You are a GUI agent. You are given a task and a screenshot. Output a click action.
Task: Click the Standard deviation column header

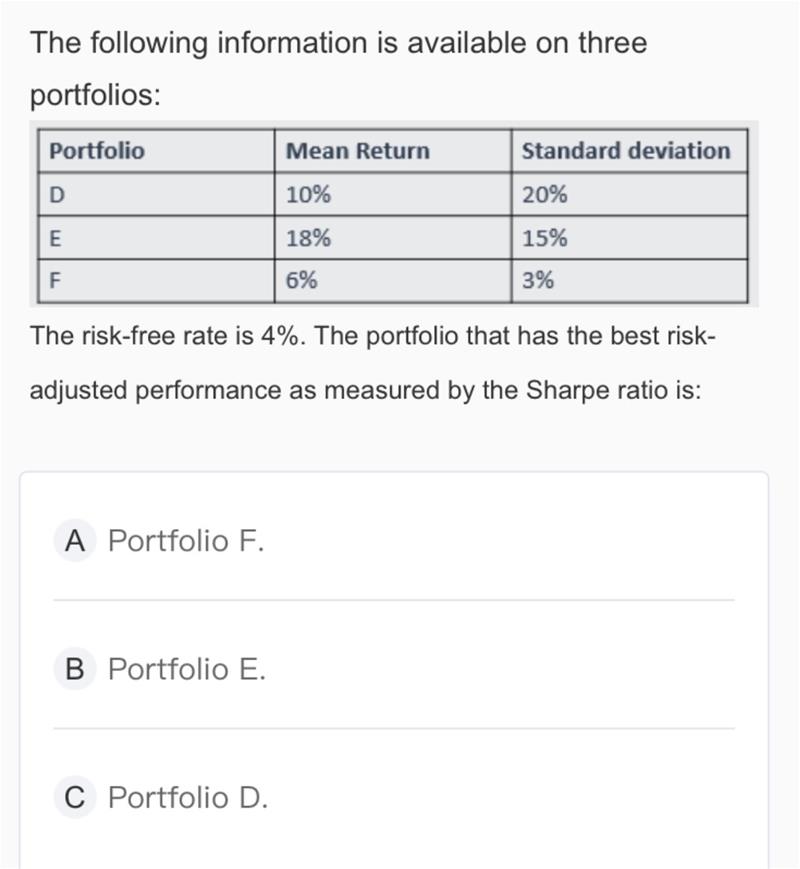pyautogui.click(x=626, y=151)
